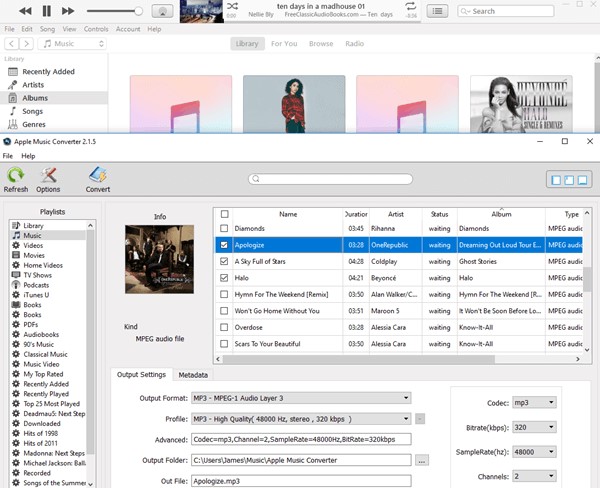Switch to Radio tab in iTunes
Screen dimensions: 600x488
pyautogui.click(x=354, y=44)
